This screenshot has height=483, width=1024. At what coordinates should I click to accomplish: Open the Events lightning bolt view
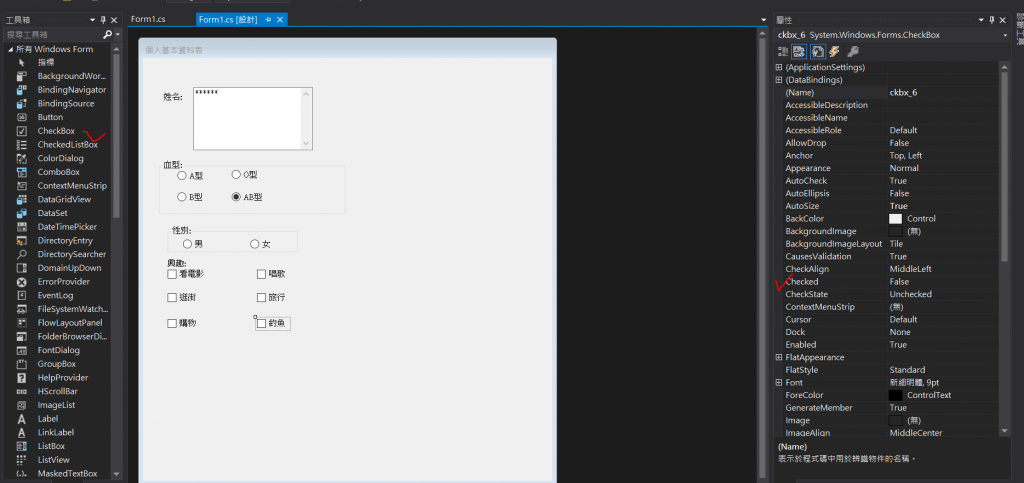[833, 52]
